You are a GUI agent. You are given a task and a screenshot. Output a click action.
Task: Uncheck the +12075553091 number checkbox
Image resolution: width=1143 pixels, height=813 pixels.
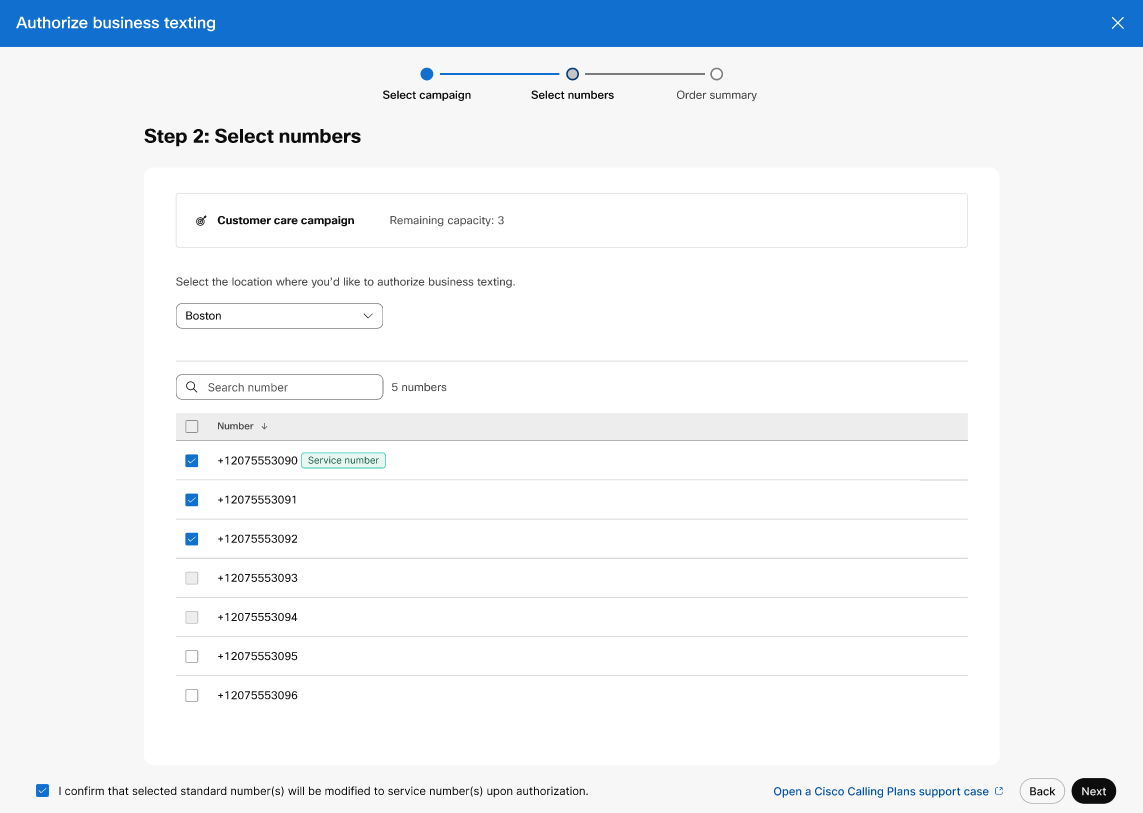click(x=192, y=500)
